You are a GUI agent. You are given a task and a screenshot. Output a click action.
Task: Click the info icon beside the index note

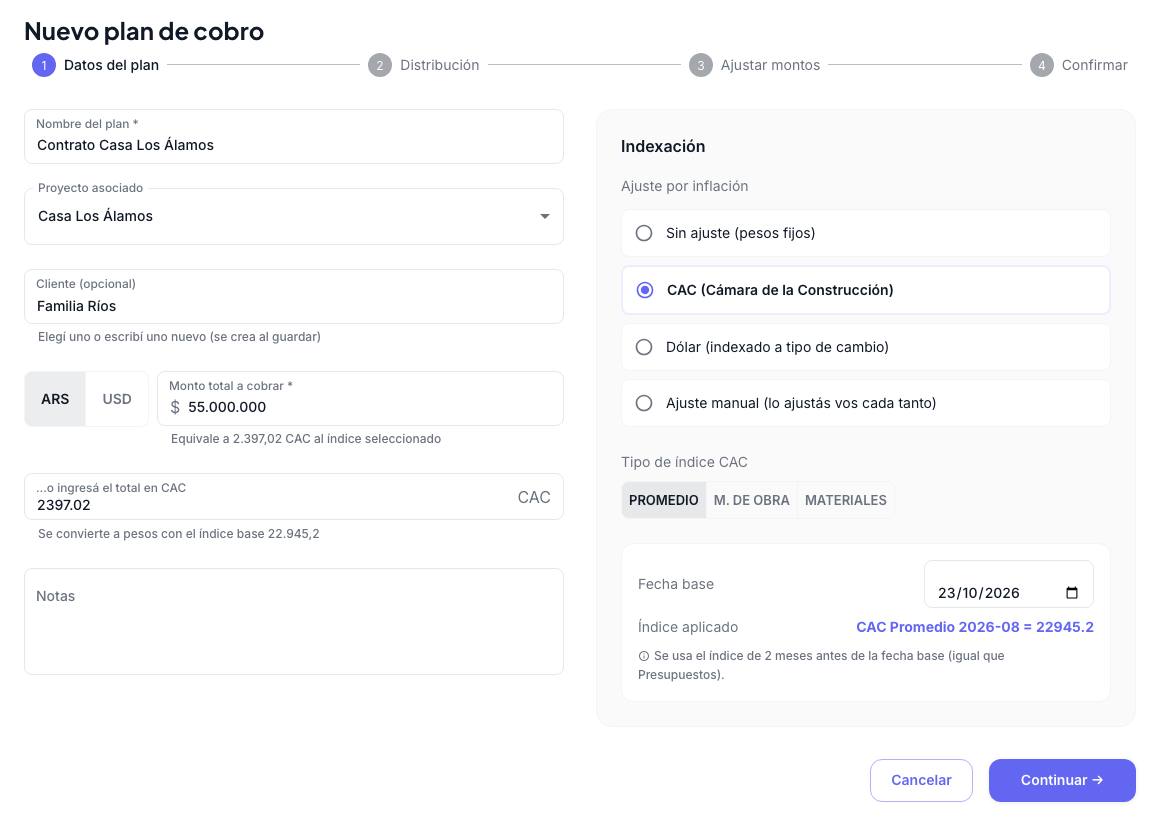[644, 656]
